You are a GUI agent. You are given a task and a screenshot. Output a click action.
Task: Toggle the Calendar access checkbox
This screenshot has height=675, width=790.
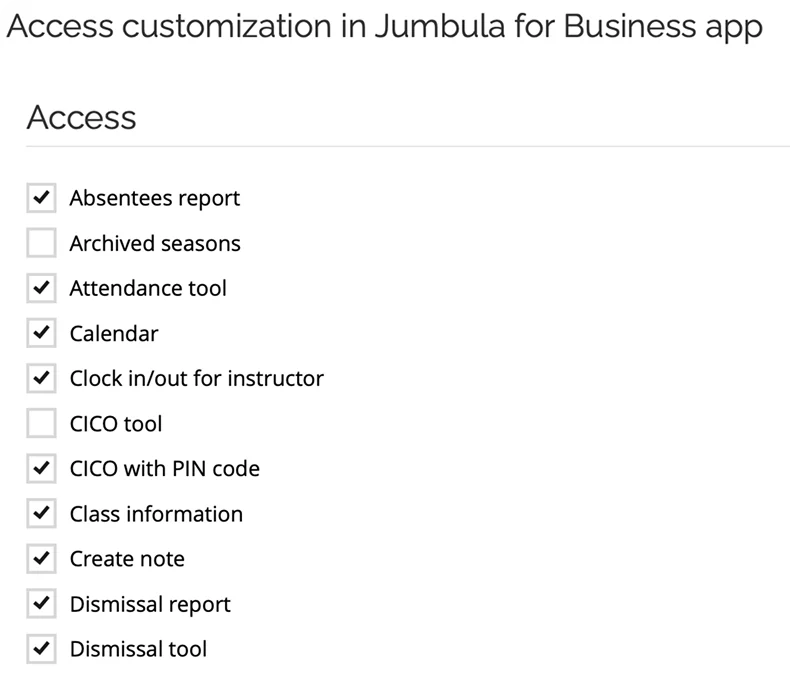(x=41, y=333)
